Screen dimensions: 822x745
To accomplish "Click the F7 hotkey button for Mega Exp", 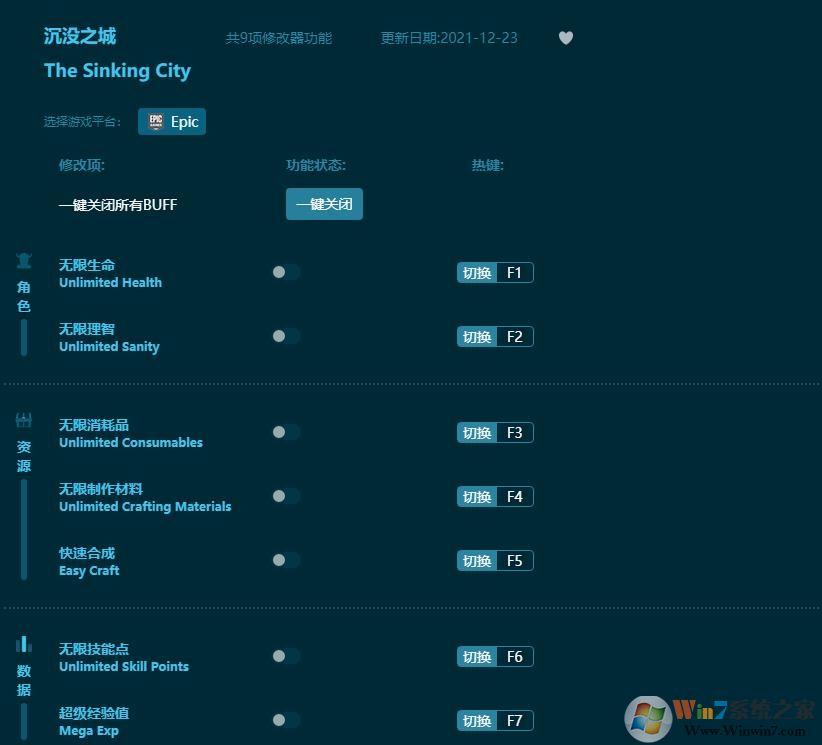I will tap(515, 720).
